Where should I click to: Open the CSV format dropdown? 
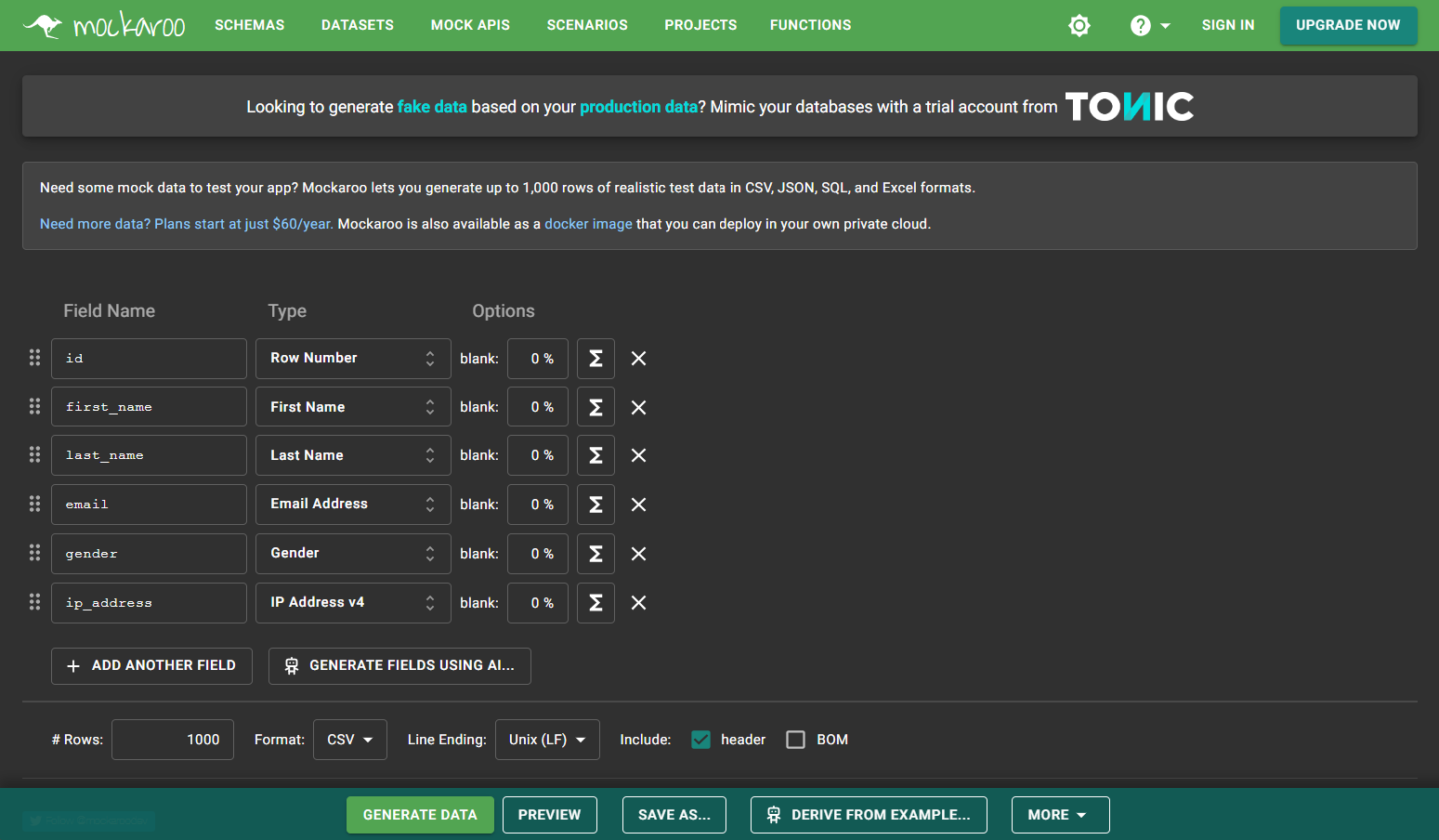click(x=350, y=739)
